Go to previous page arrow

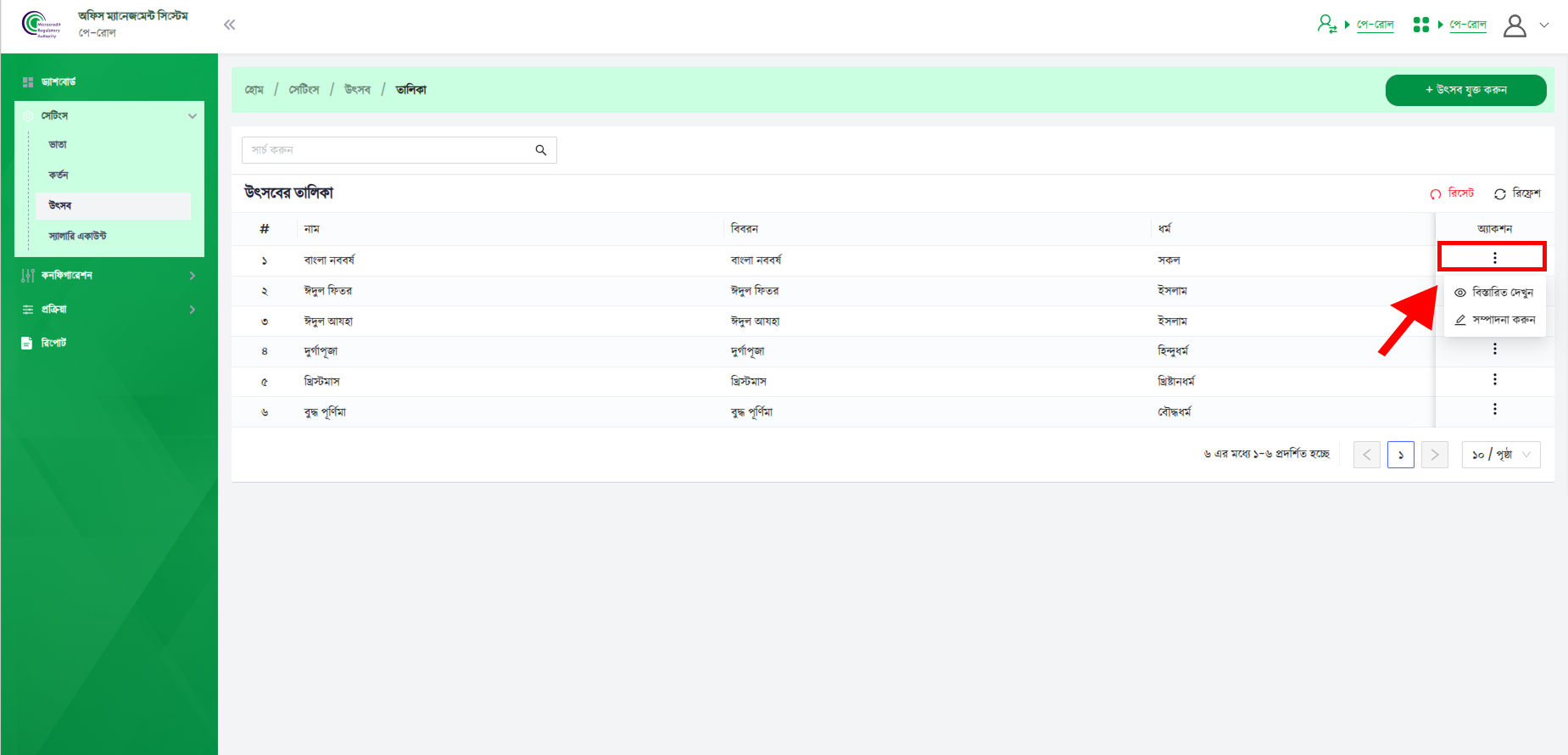1367,455
